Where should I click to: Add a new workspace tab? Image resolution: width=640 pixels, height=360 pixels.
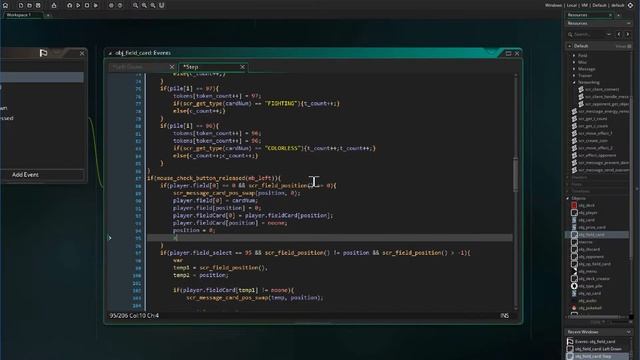pyautogui.click(x=48, y=15)
